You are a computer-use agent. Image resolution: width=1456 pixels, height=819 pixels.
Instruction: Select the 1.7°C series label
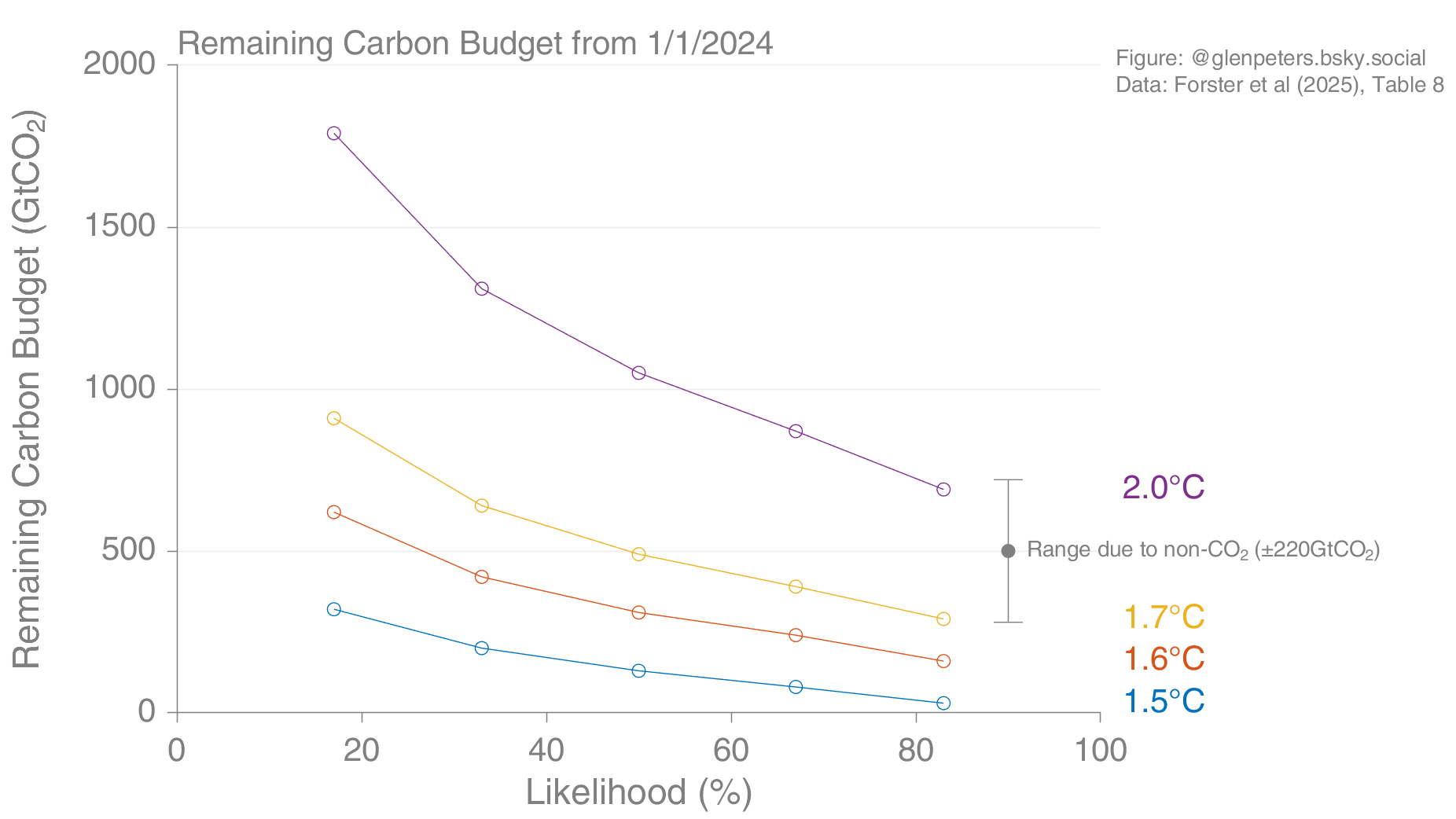(1164, 617)
